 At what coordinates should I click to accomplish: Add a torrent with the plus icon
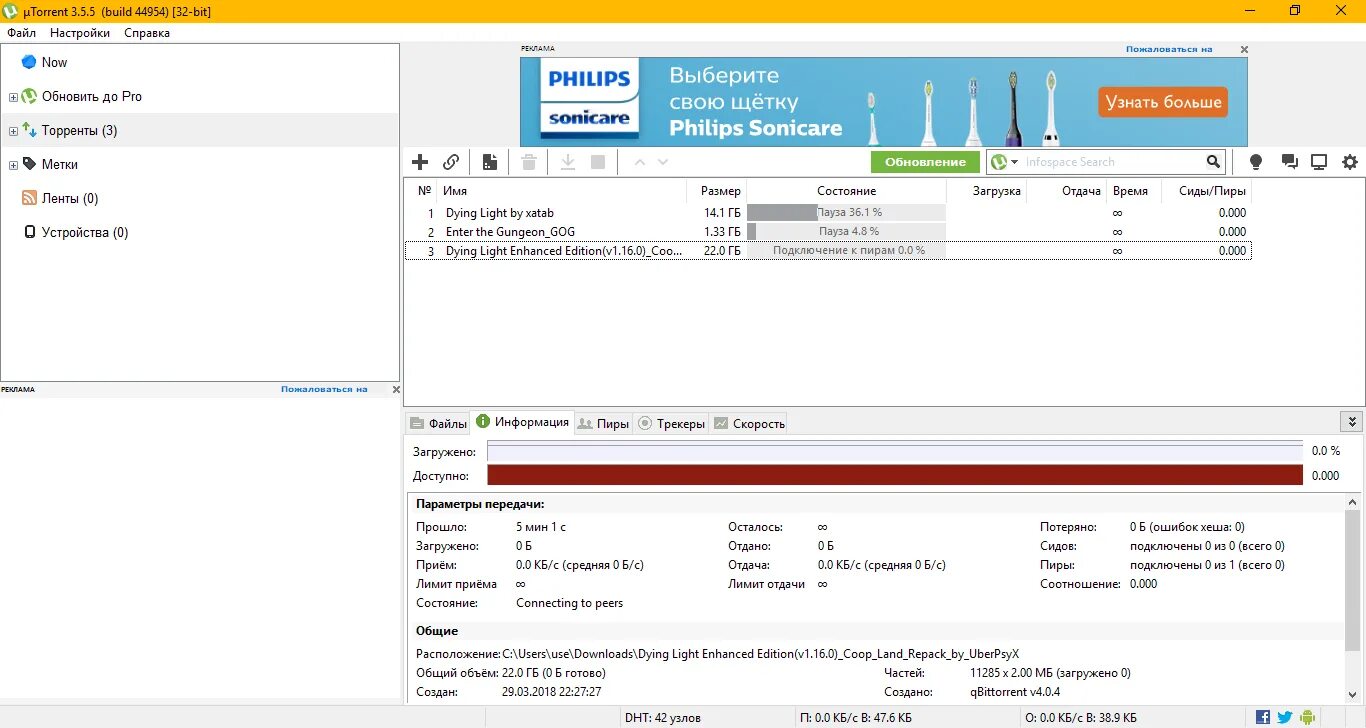click(420, 162)
